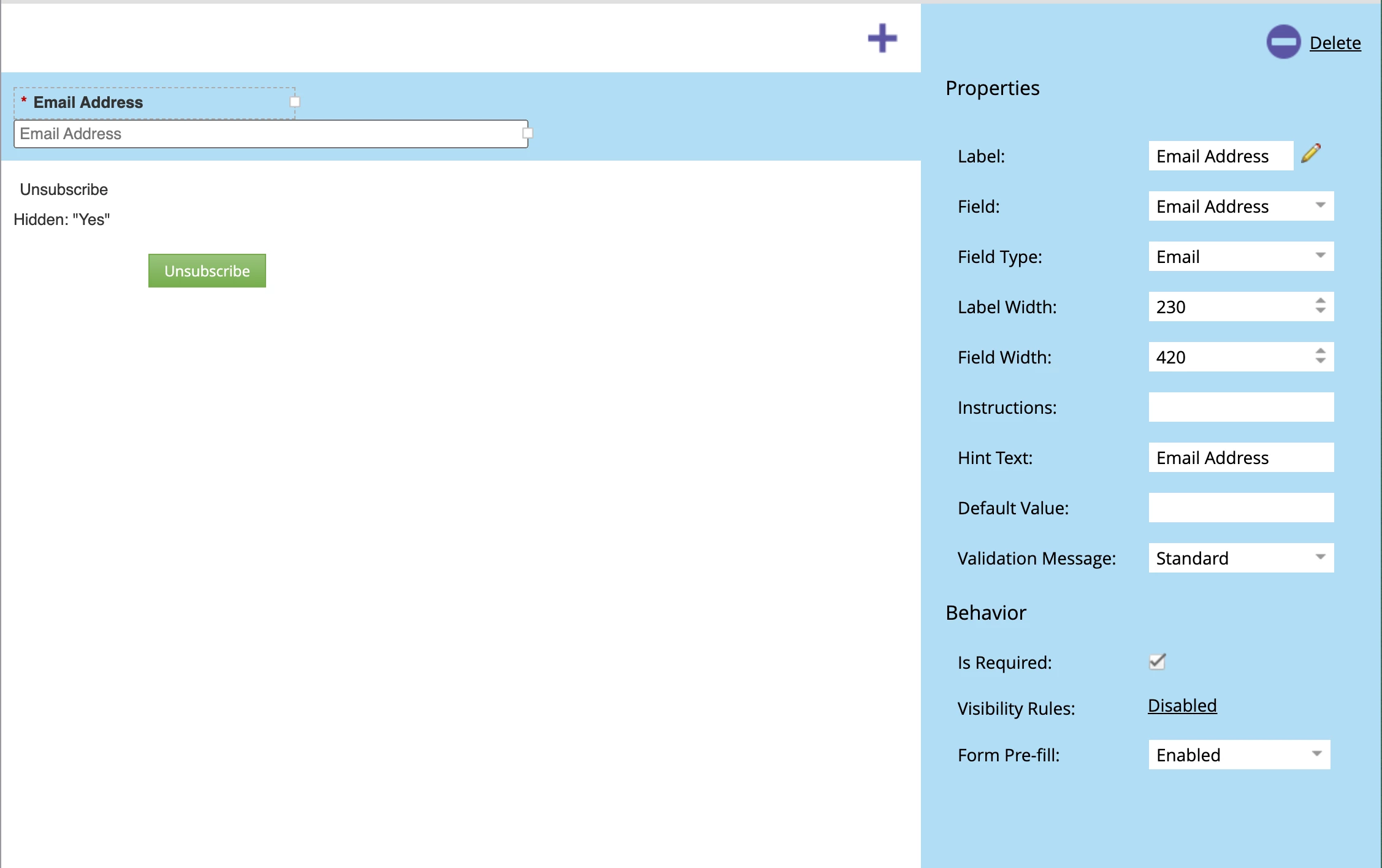1382x868 pixels.
Task: Click the pencil edit label icon
Action: pos(1311,153)
